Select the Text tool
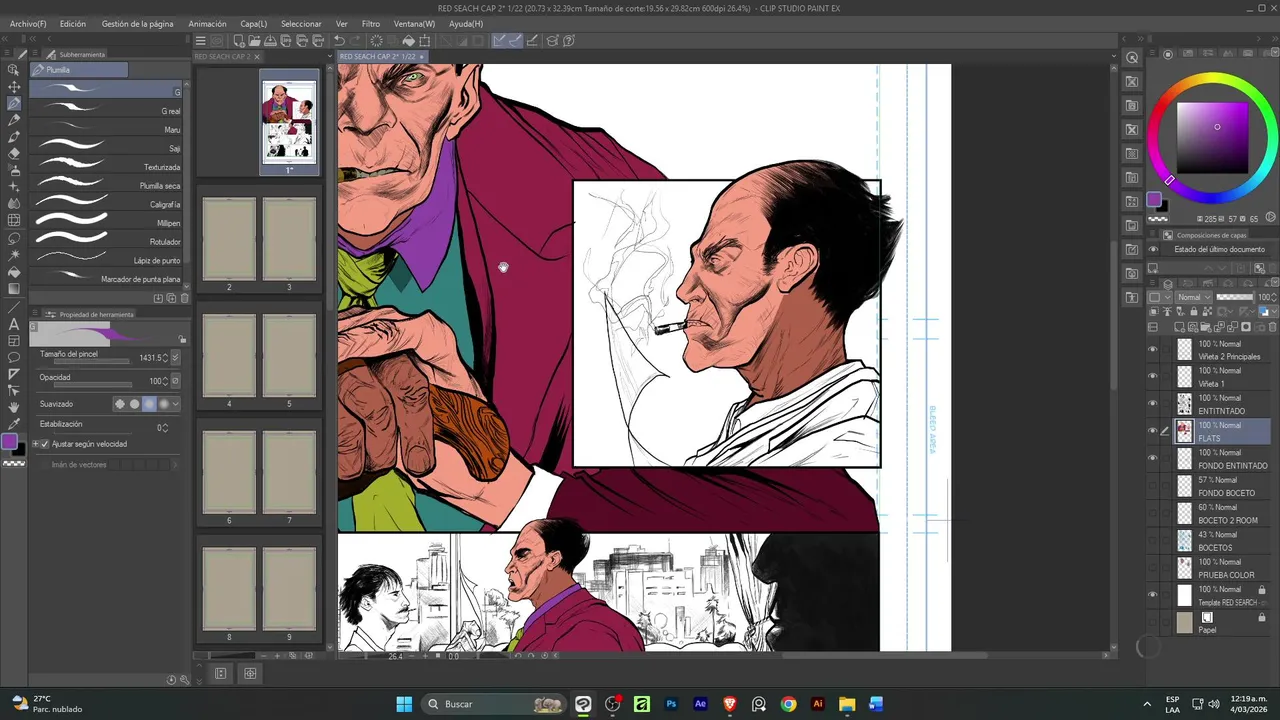 (x=14, y=324)
